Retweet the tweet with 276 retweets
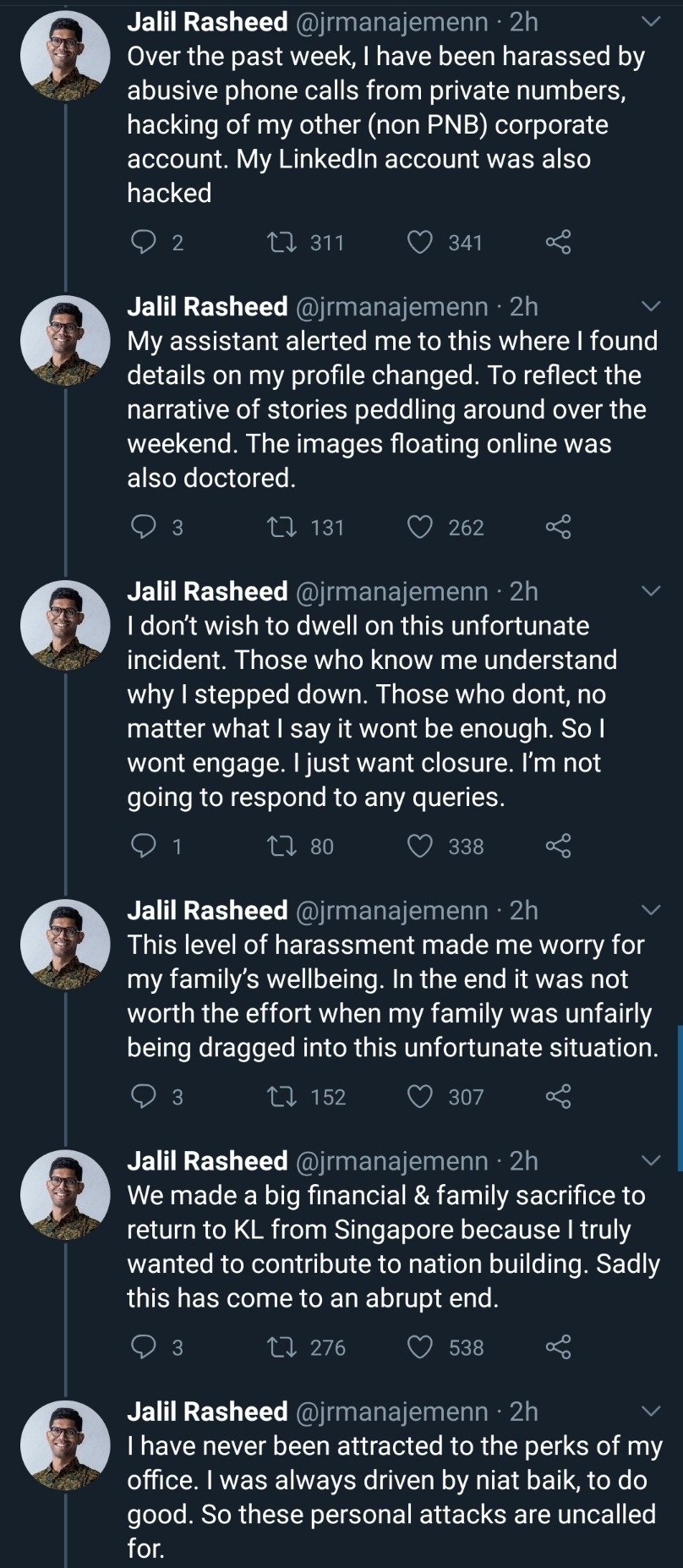683x1568 pixels. point(278,1347)
